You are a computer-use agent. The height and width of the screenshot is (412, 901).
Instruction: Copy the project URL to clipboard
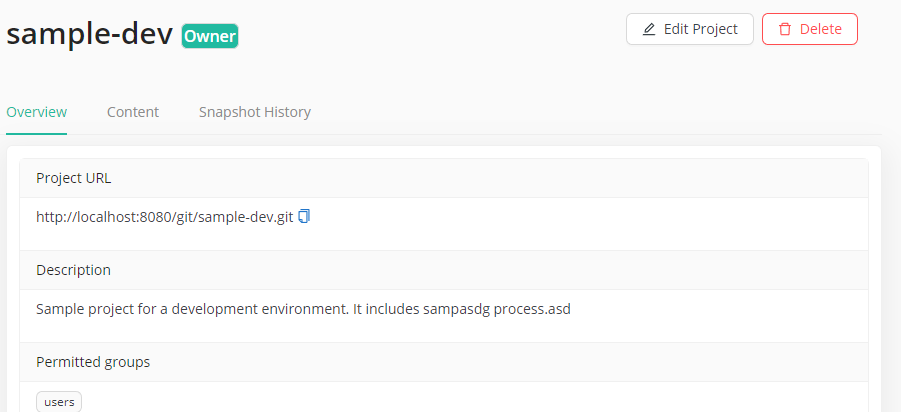[x=304, y=216]
